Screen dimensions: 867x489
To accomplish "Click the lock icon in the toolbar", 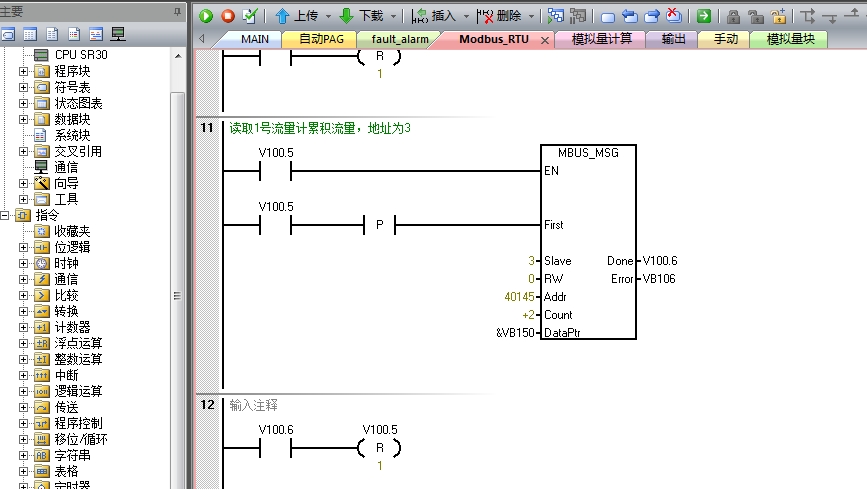I will point(733,16).
